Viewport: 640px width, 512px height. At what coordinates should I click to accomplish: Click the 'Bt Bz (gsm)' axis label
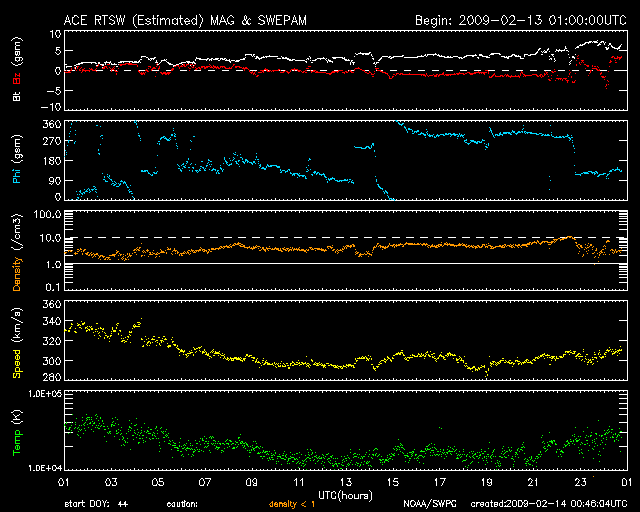point(17,69)
